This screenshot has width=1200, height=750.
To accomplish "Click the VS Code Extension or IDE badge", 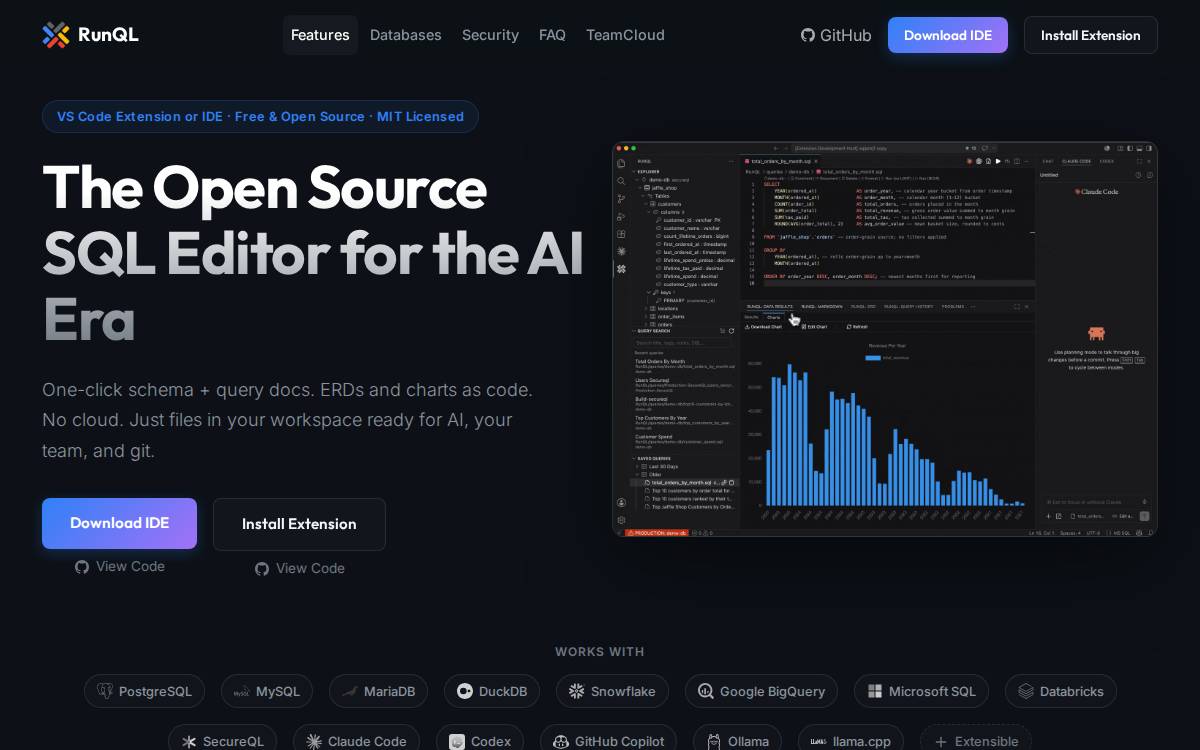I will click(260, 116).
